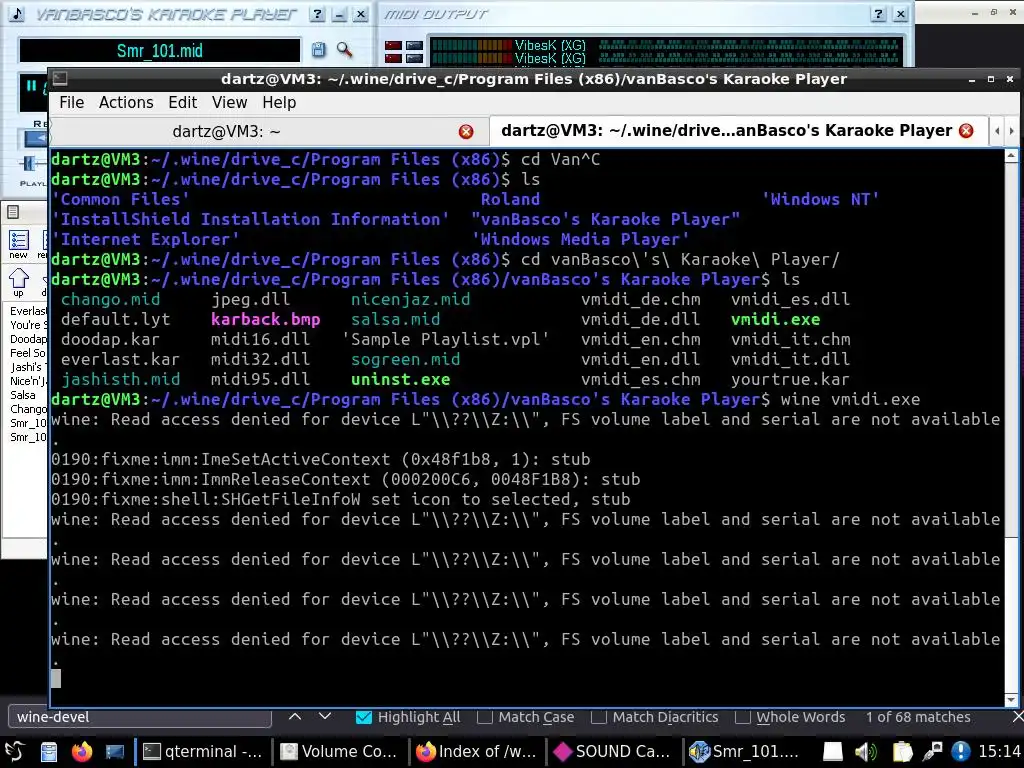Click the first VibesK (XG) channel label
The width and height of the screenshot is (1024, 768).
(550, 45)
